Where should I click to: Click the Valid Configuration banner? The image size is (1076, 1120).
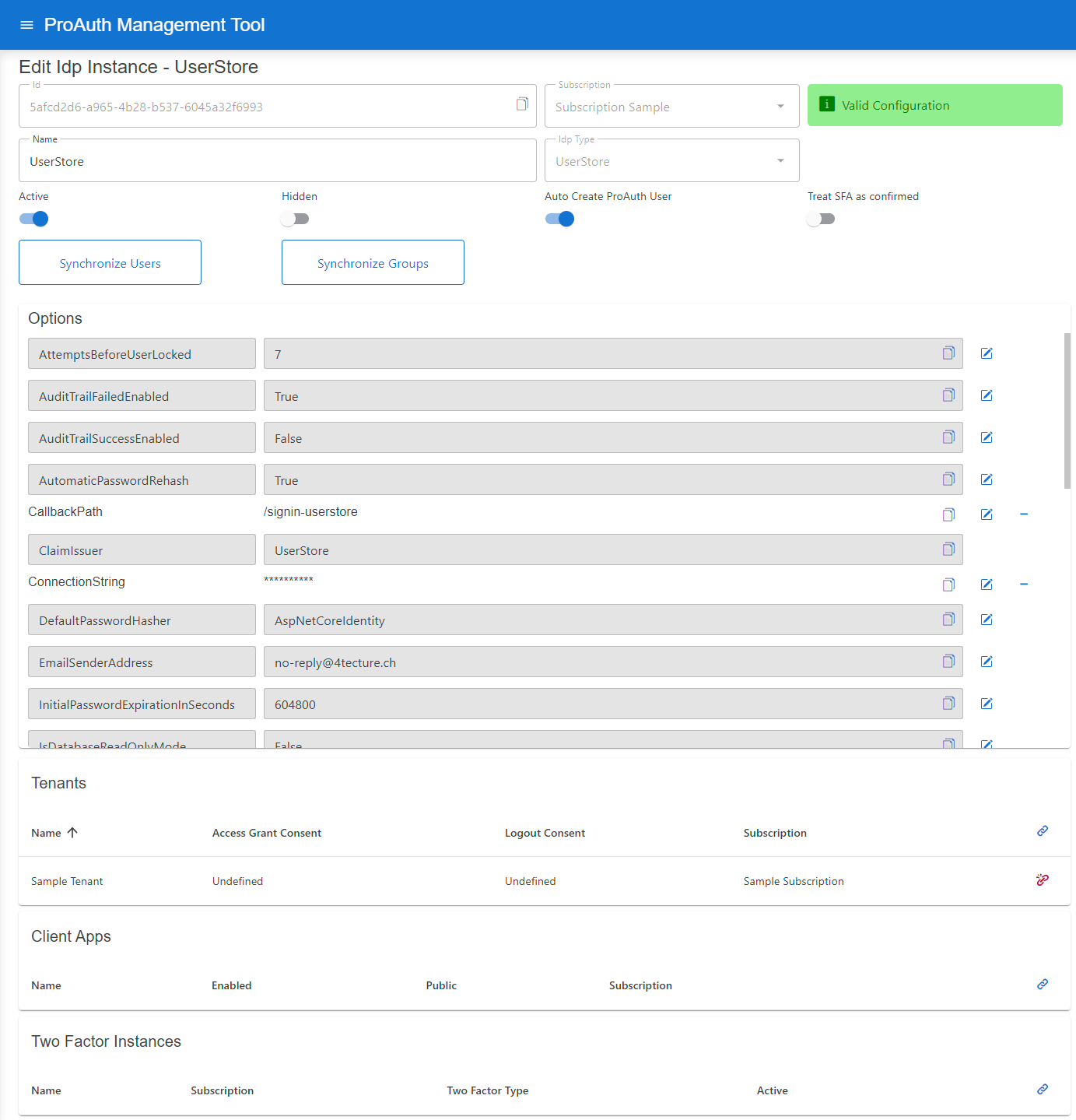tap(935, 105)
